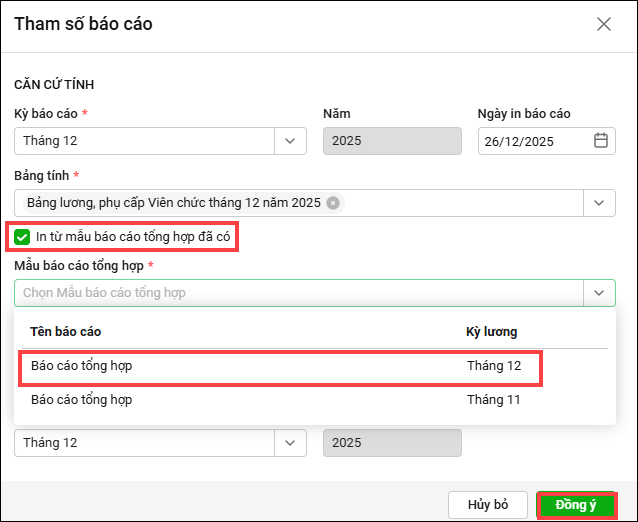Confirm with the Đồng ý button
Viewport: 638px width, 522px height.
pos(575,505)
